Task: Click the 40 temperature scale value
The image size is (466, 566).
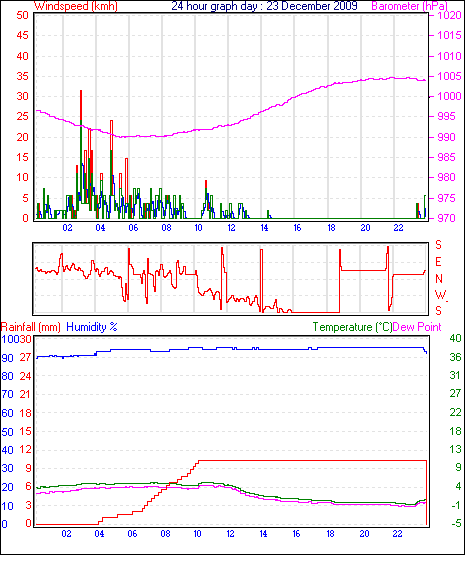Action: [x=456, y=338]
